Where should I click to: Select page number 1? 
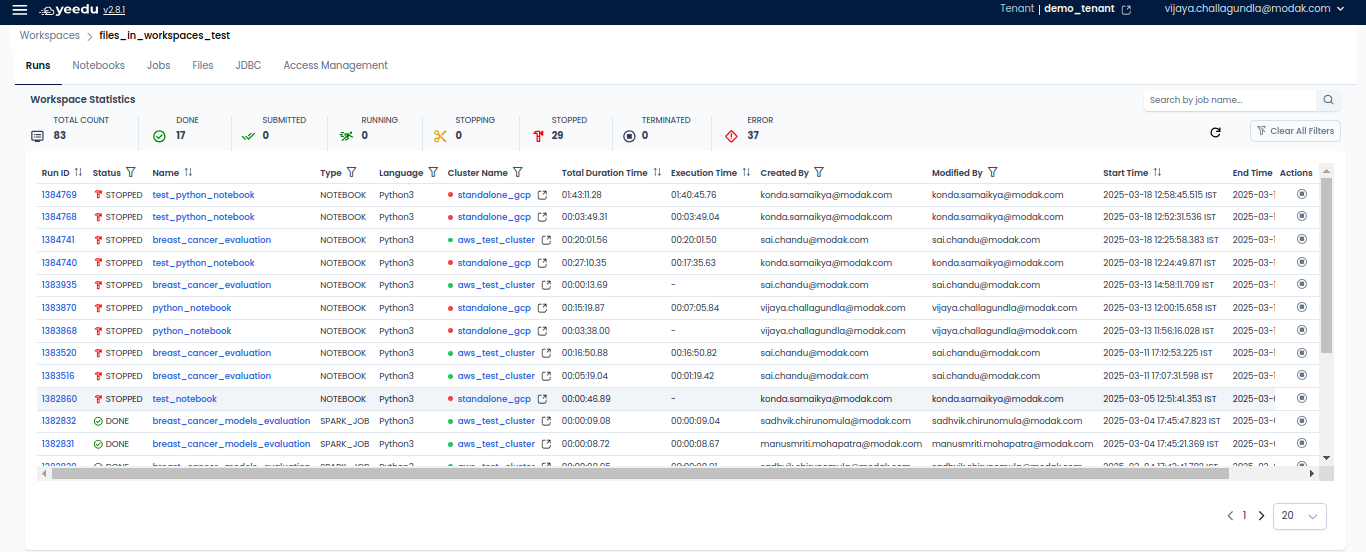click(1245, 516)
